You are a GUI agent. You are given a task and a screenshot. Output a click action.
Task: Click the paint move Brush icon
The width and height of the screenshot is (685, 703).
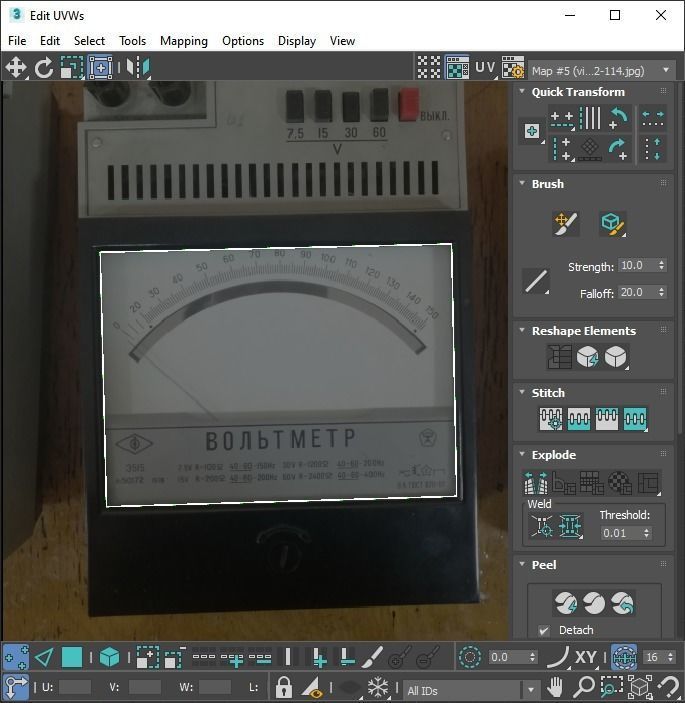tap(566, 223)
